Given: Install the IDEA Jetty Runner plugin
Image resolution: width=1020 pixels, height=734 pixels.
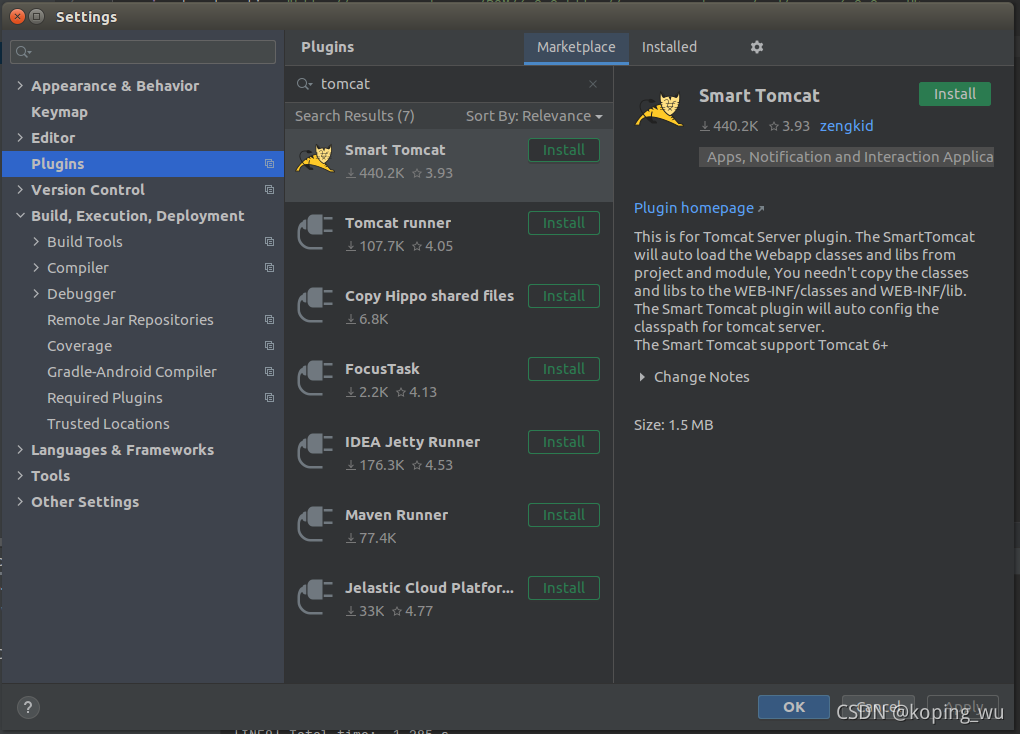Looking at the screenshot, I should click(x=564, y=442).
